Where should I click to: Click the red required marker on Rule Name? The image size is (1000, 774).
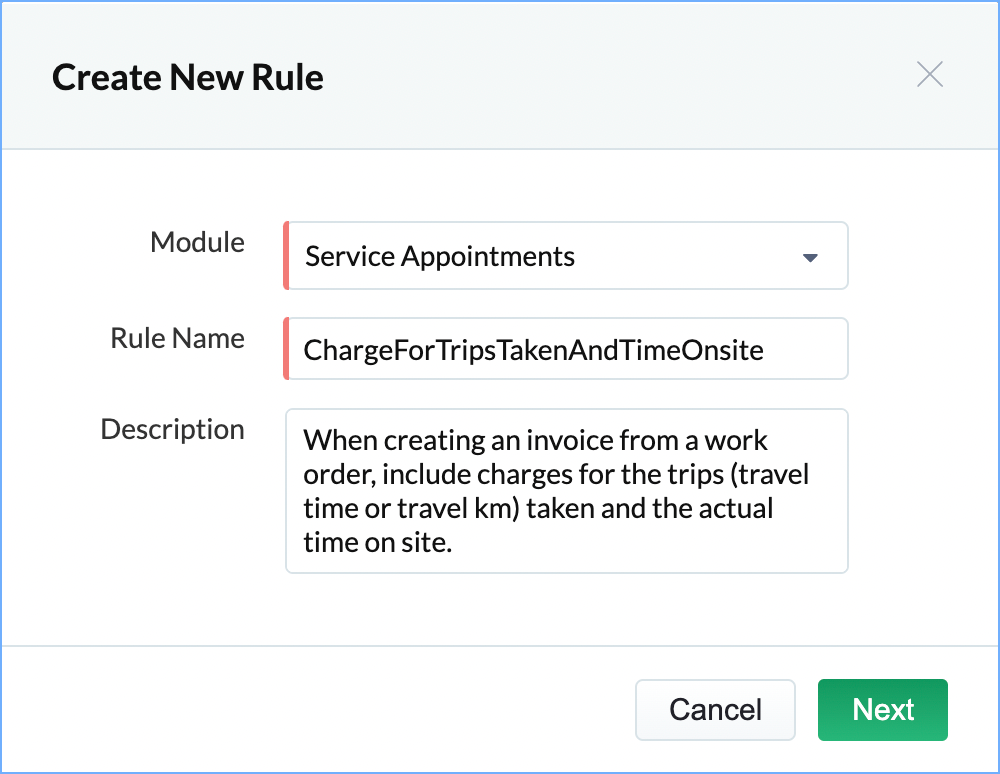[x=286, y=349]
